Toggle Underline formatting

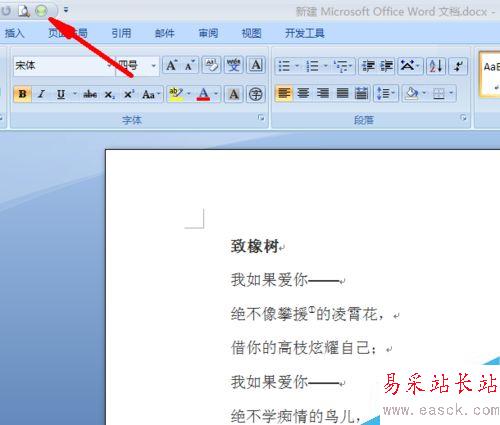coord(61,94)
